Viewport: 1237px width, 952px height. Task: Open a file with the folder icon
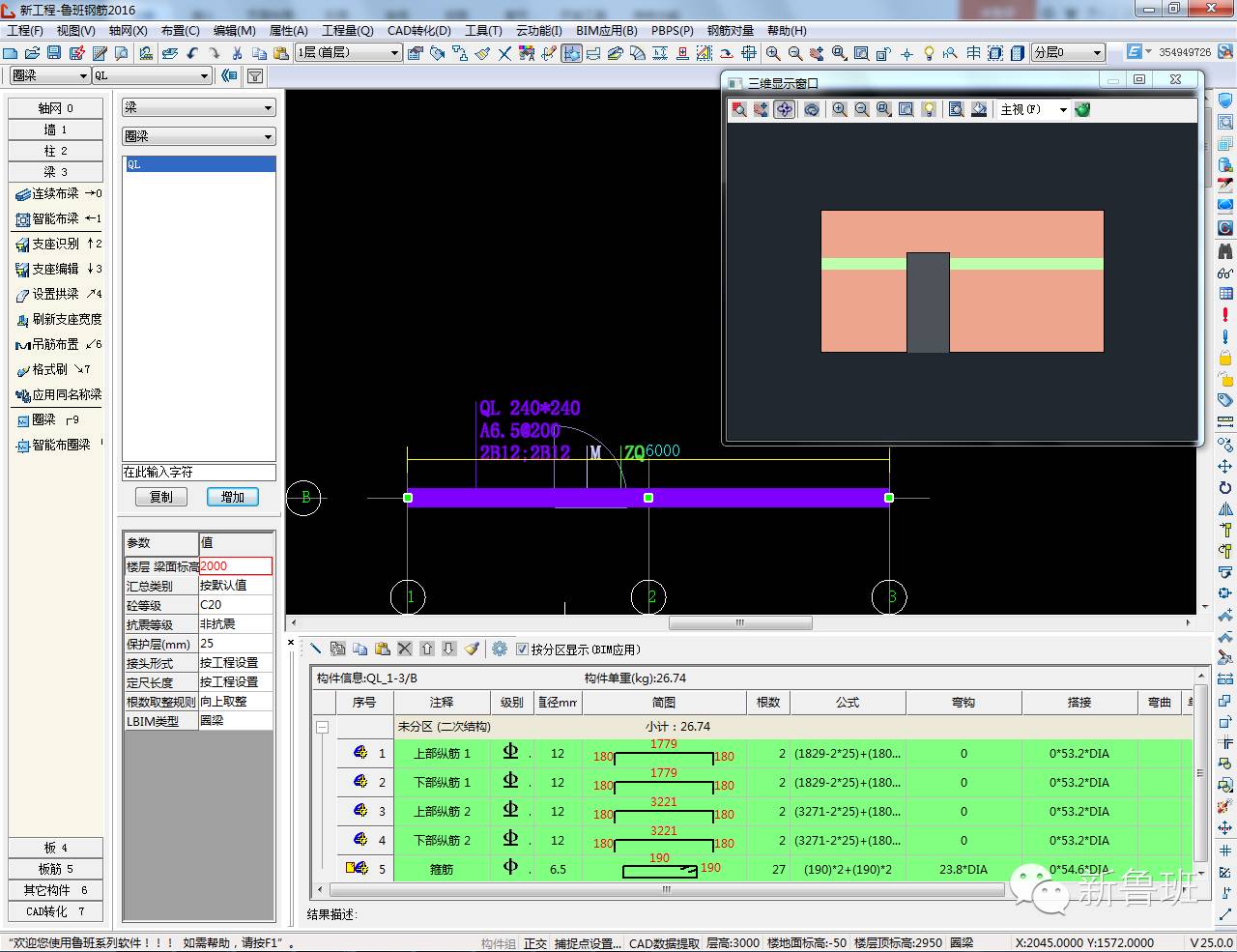[x=32, y=53]
